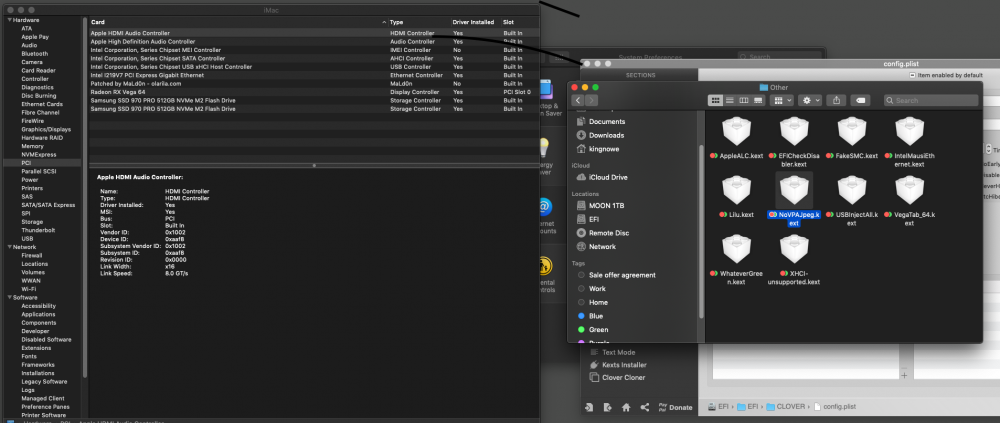
Task: Click Finder sidebar scrollbar
Action: [x=702, y=233]
